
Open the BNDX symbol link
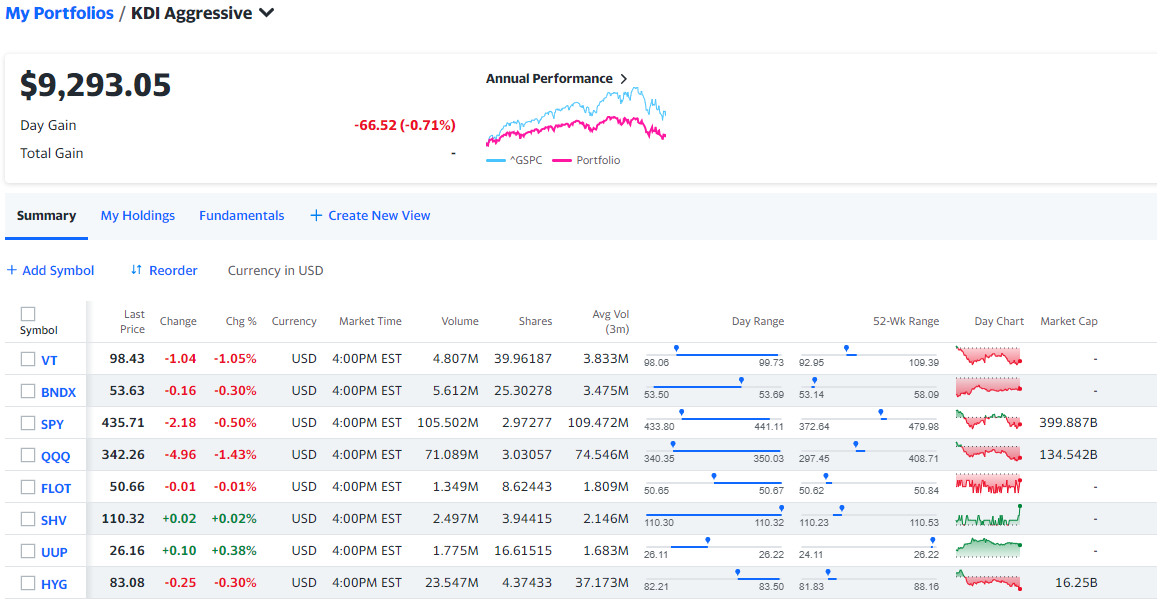[x=58, y=392]
